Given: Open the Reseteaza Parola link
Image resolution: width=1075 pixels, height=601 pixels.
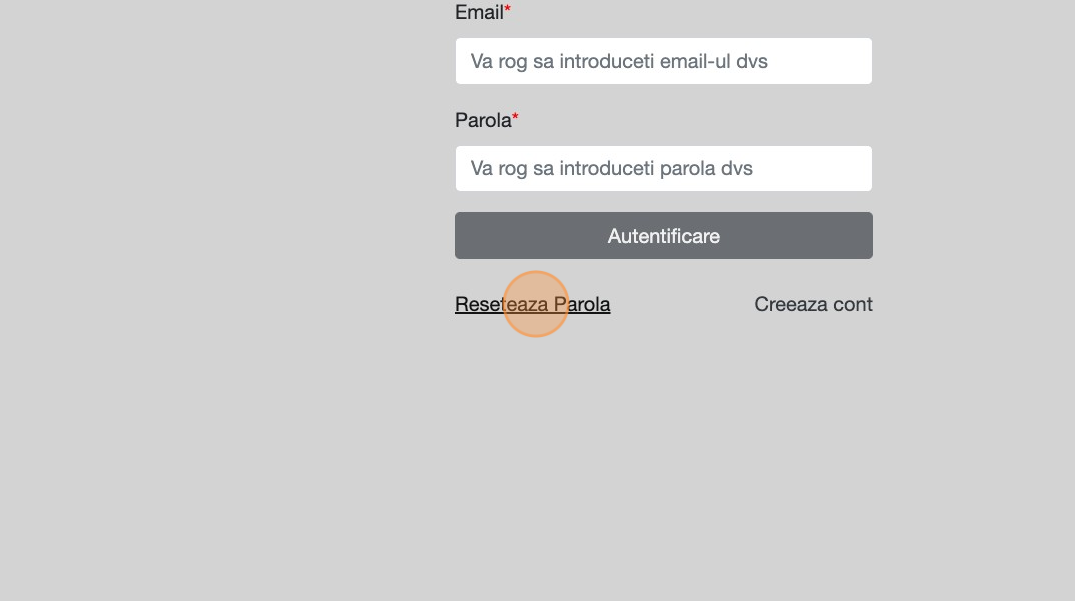Looking at the screenshot, I should point(532,304).
